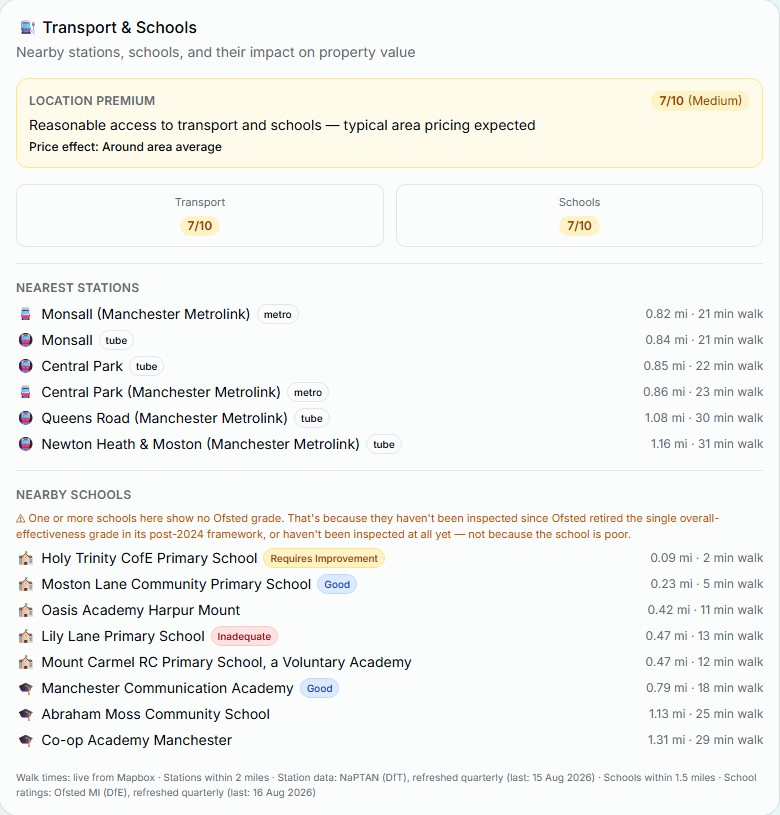
Task: Click tram icon beside Central Park (Manchester Metrolink)
Action: click(x=25, y=392)
